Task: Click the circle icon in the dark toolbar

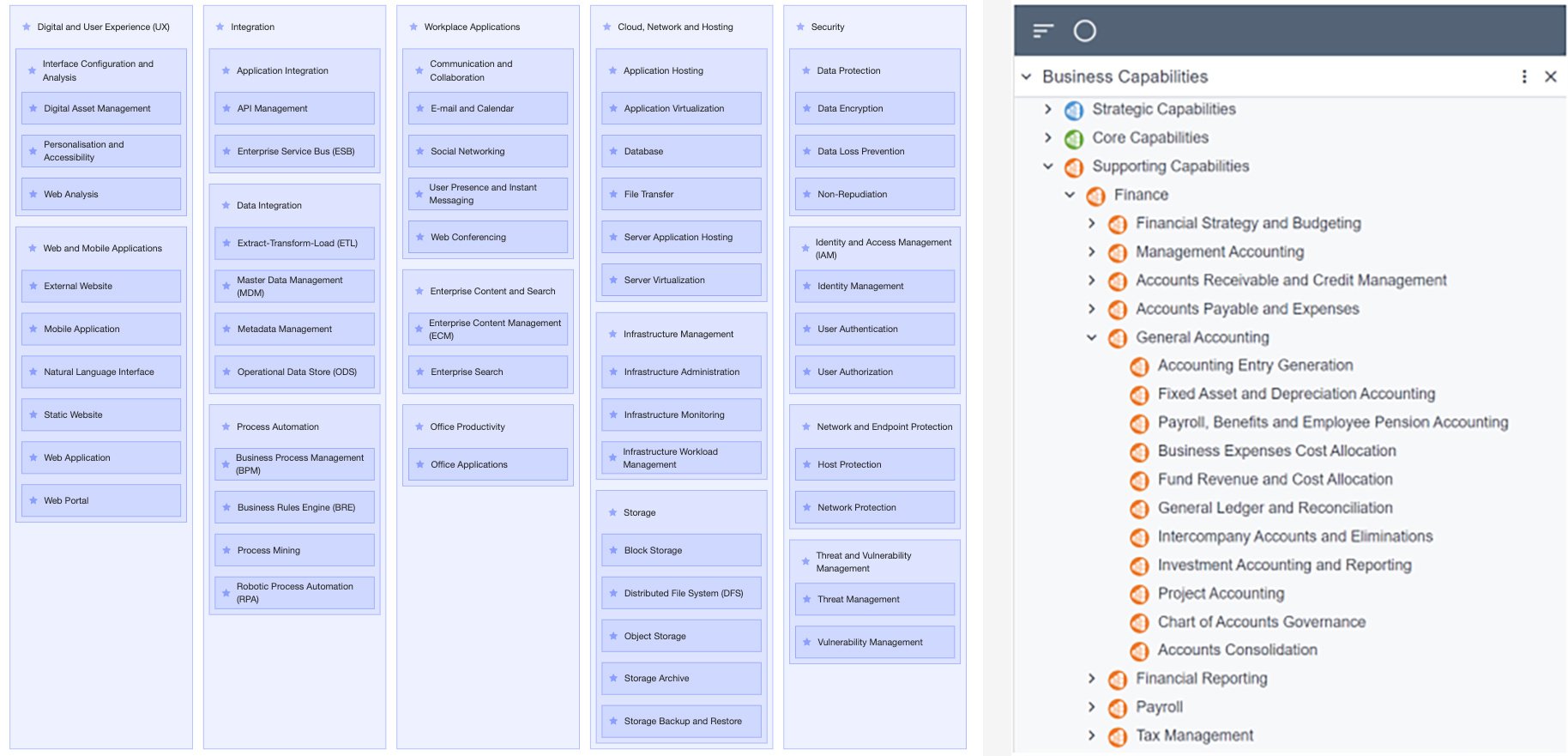Action: click(x=1086, y=30)
